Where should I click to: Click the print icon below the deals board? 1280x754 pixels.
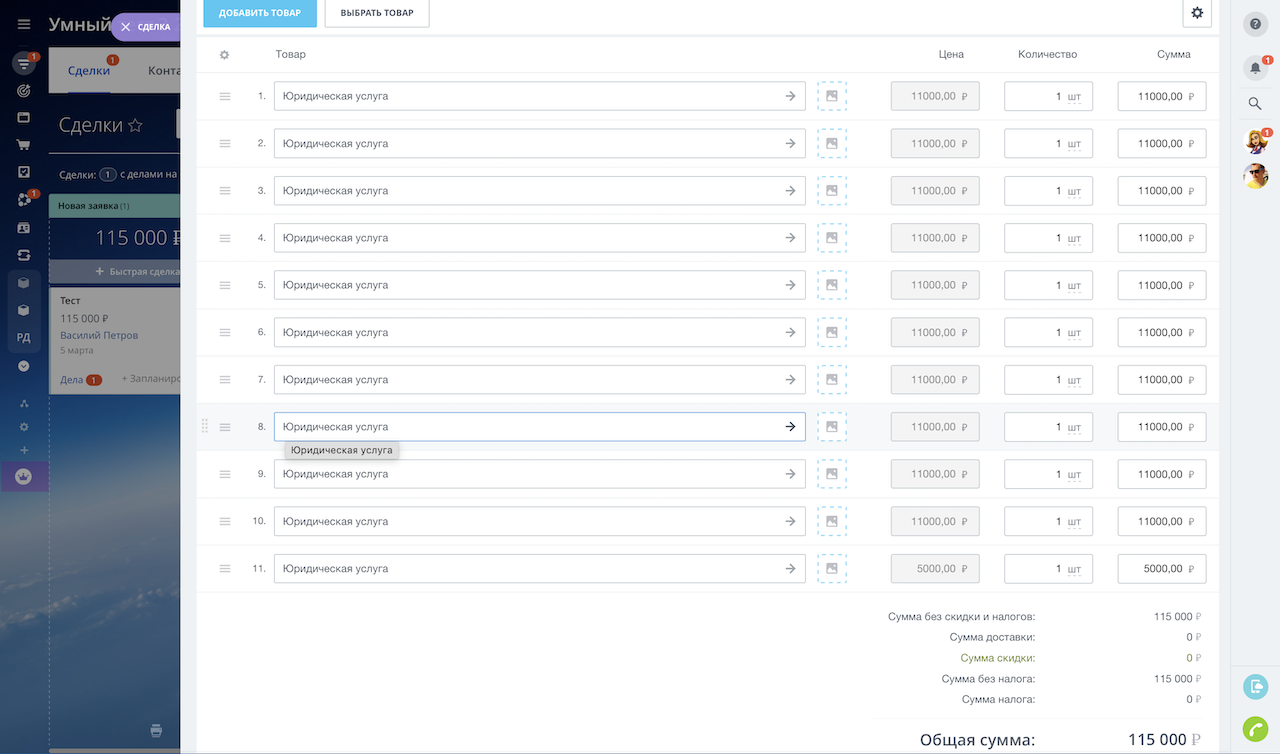(x=155, y=730)
